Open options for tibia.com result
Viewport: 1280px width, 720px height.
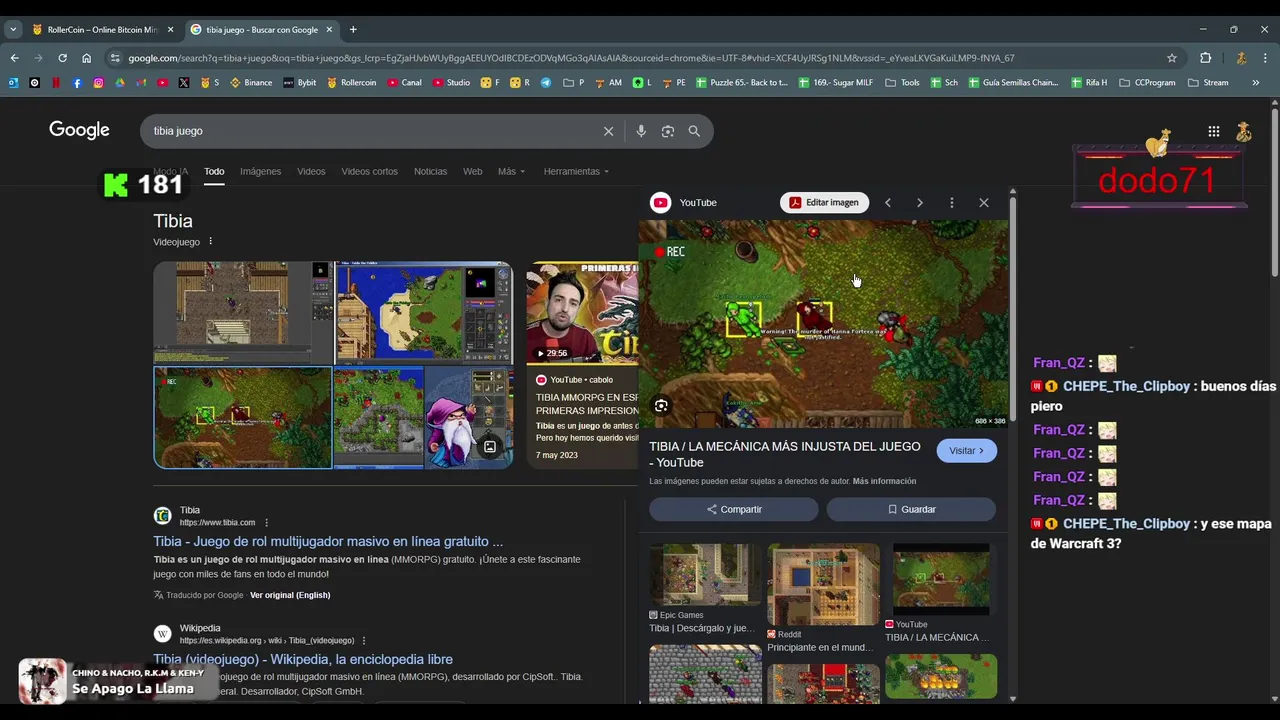click(x=266, y=523)
